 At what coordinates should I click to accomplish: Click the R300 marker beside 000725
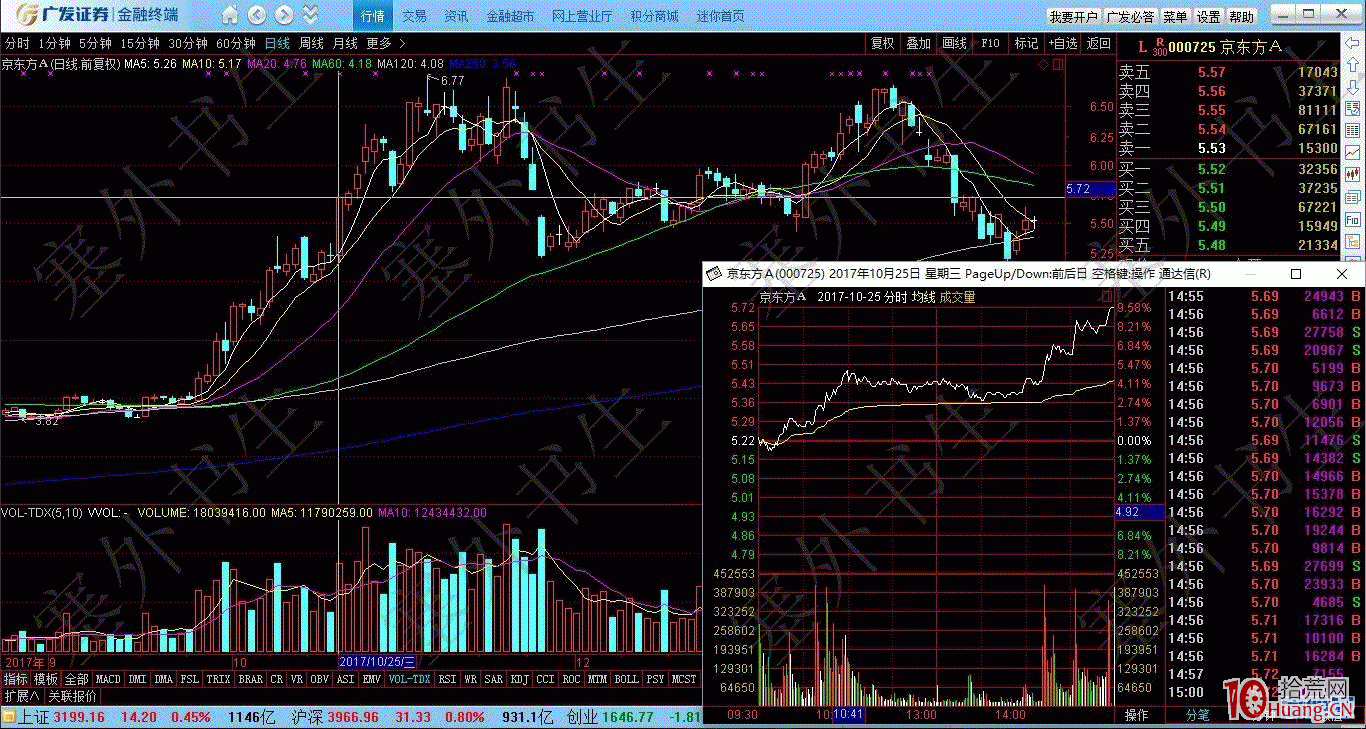tap(1159, 49)
